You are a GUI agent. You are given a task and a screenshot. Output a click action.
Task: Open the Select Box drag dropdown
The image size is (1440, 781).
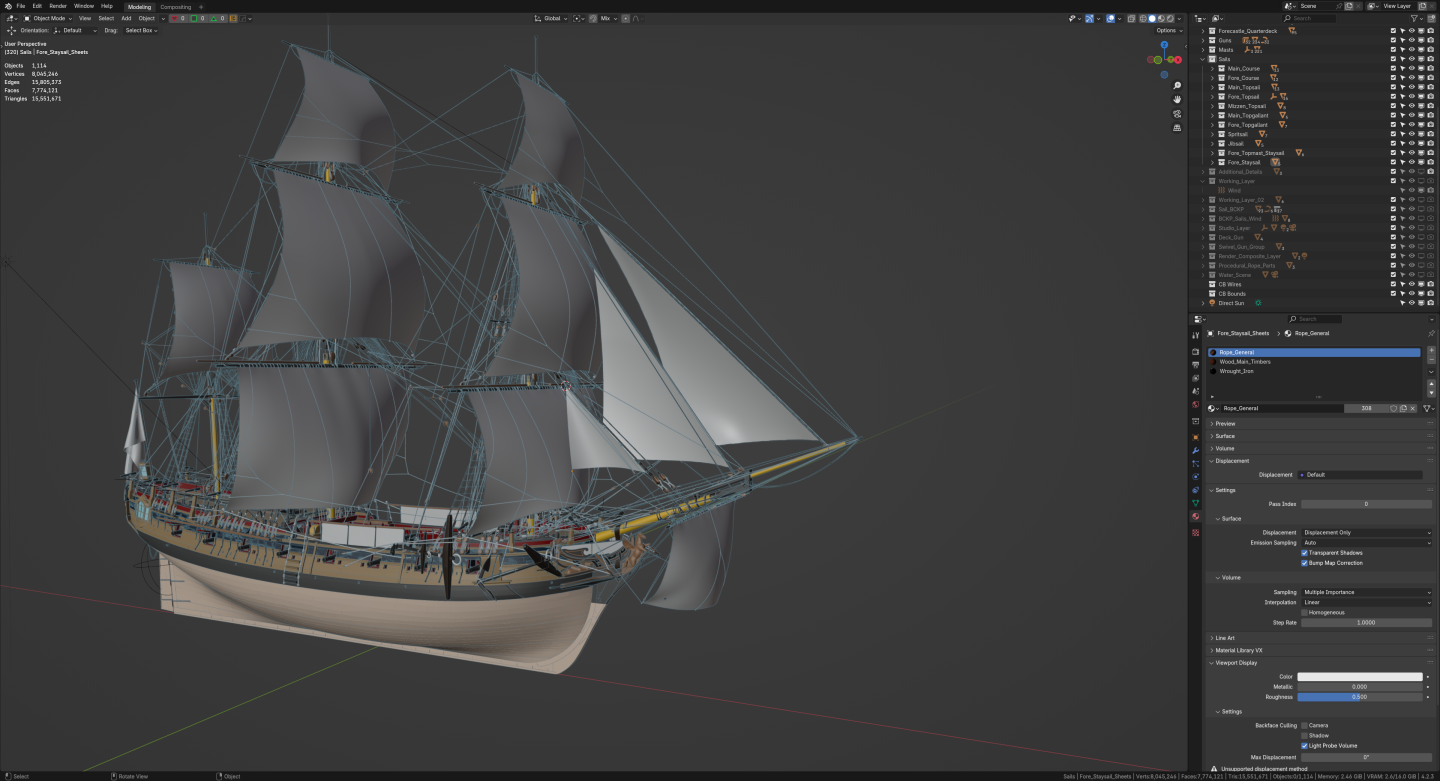point(141,30)
